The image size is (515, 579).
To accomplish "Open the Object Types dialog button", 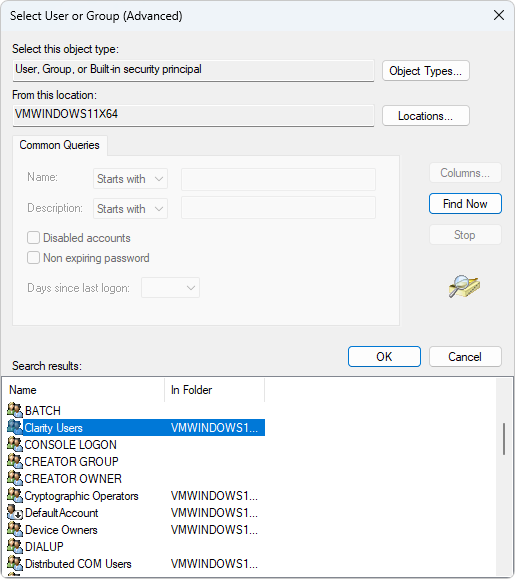I will (426, 71).
